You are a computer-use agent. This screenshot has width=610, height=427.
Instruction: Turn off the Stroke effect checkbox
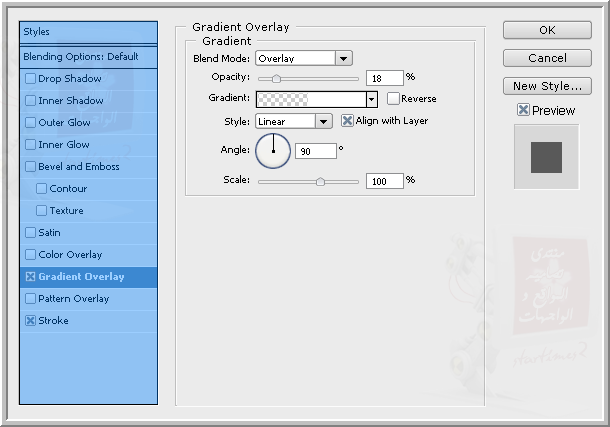pyautogui.click(x=30, y=321)
